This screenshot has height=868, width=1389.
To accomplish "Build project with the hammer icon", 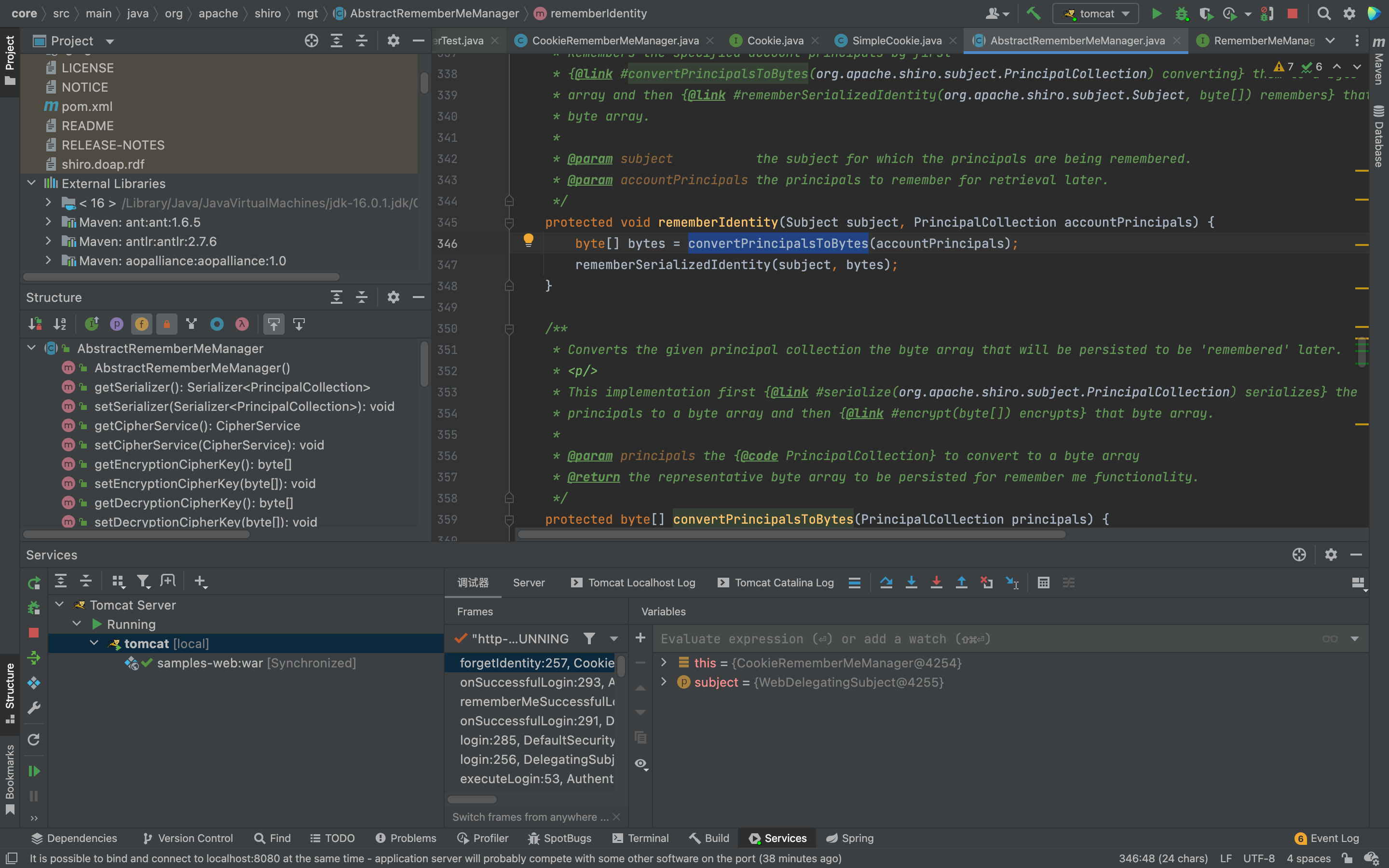I will (1033, 13).
